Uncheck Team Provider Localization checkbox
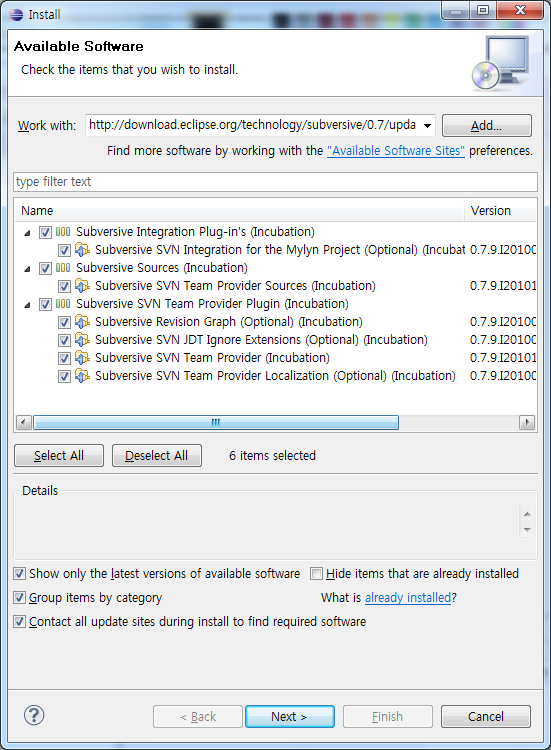The width and height of the screenshot is (551, 750). point(64,376)
